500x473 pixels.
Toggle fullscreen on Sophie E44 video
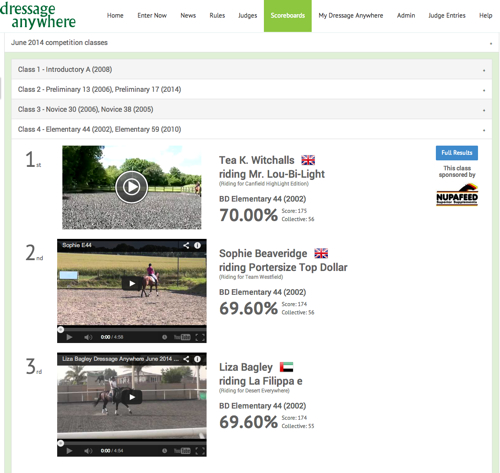[200, 337]
